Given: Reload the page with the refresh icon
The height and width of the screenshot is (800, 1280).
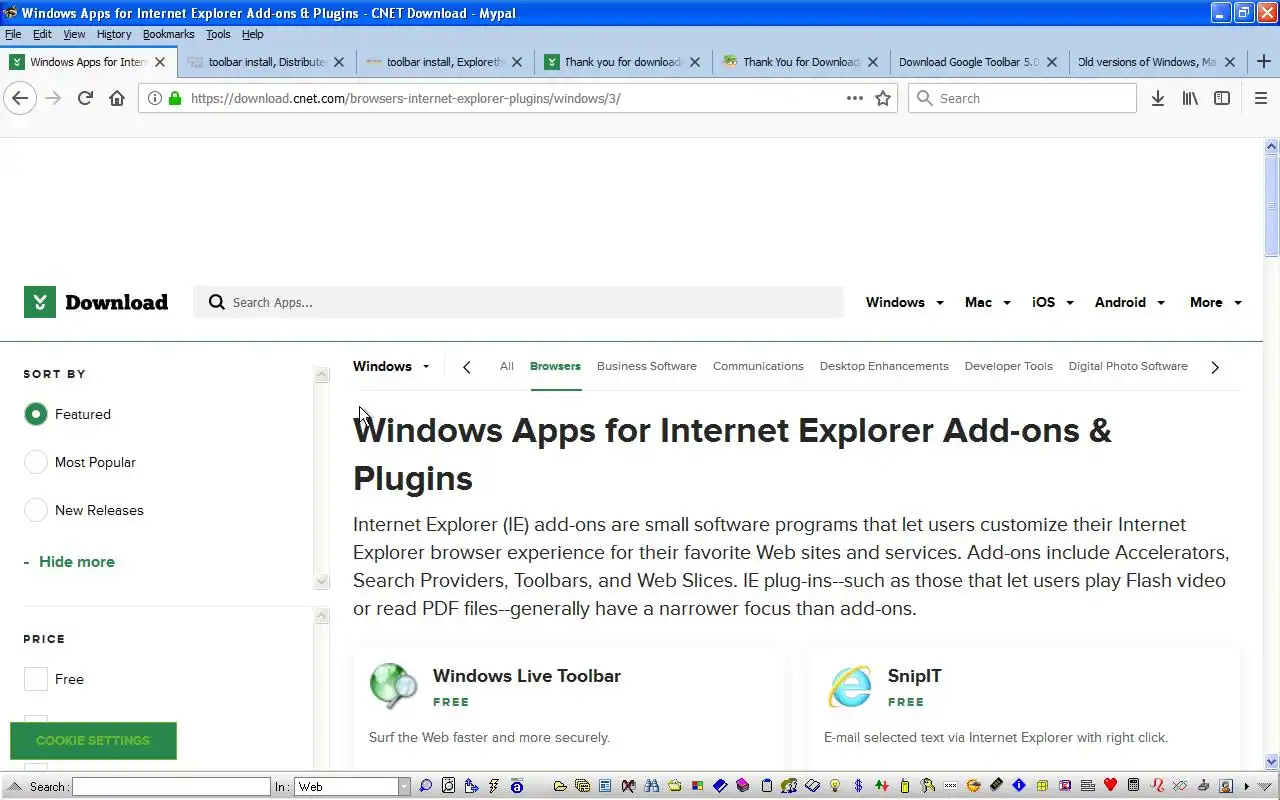Looking at the screenshot, I should click(85, 98).
